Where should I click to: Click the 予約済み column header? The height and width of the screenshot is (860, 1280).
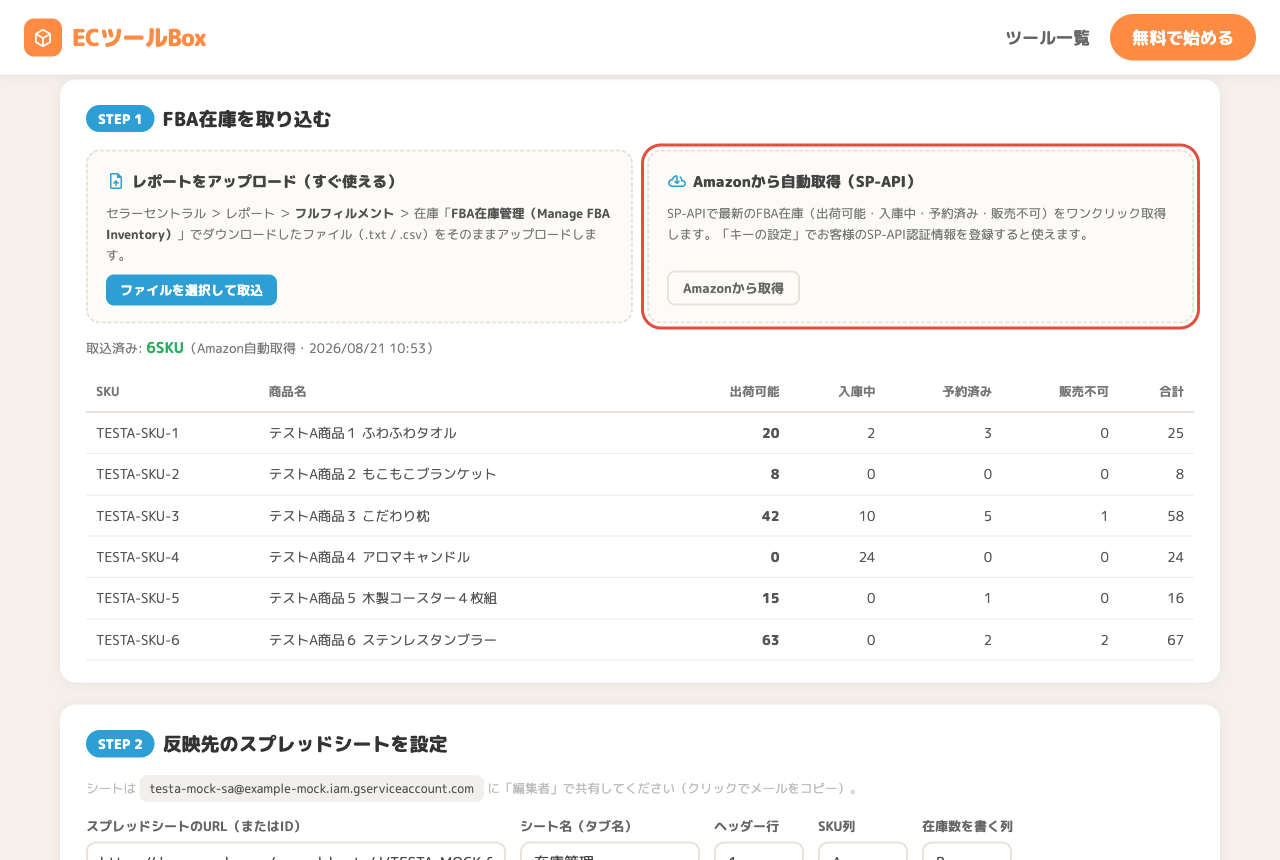click(967, 391)
